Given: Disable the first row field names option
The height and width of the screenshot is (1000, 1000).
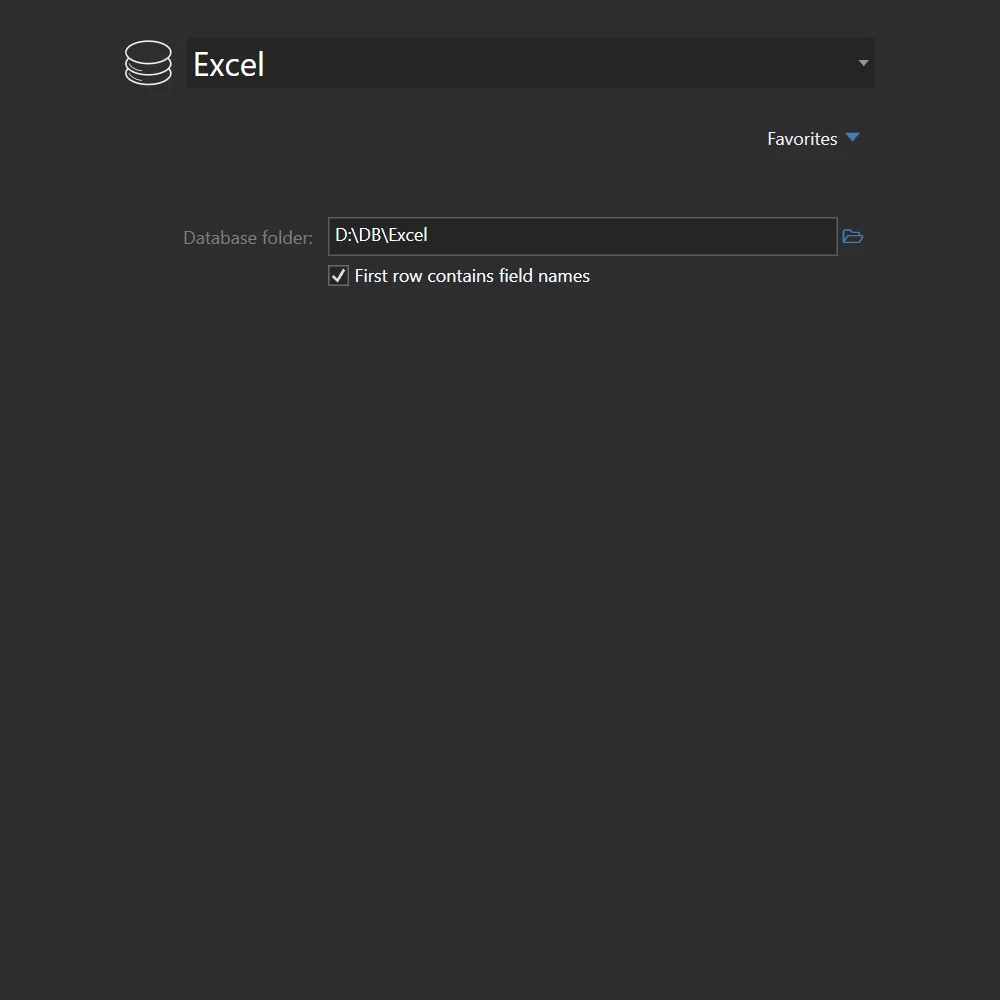Looking at the screenshot, I should point(337,275).
